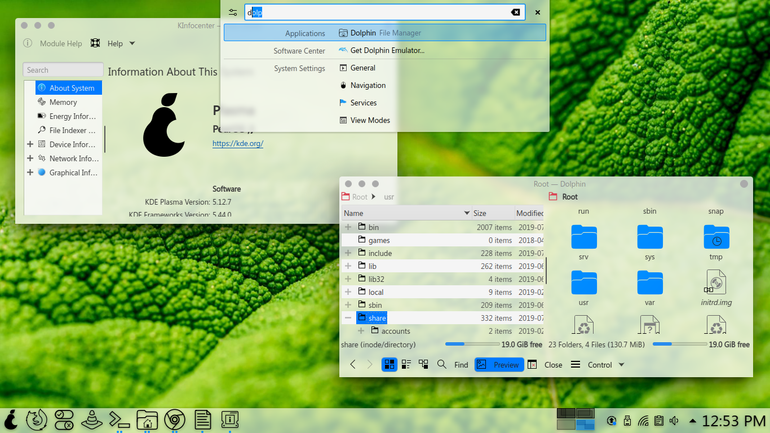Open the Help menu in KInfocenter
This screenshot has width=770, height=433.
pyautogui.click(x=113, y=43)
